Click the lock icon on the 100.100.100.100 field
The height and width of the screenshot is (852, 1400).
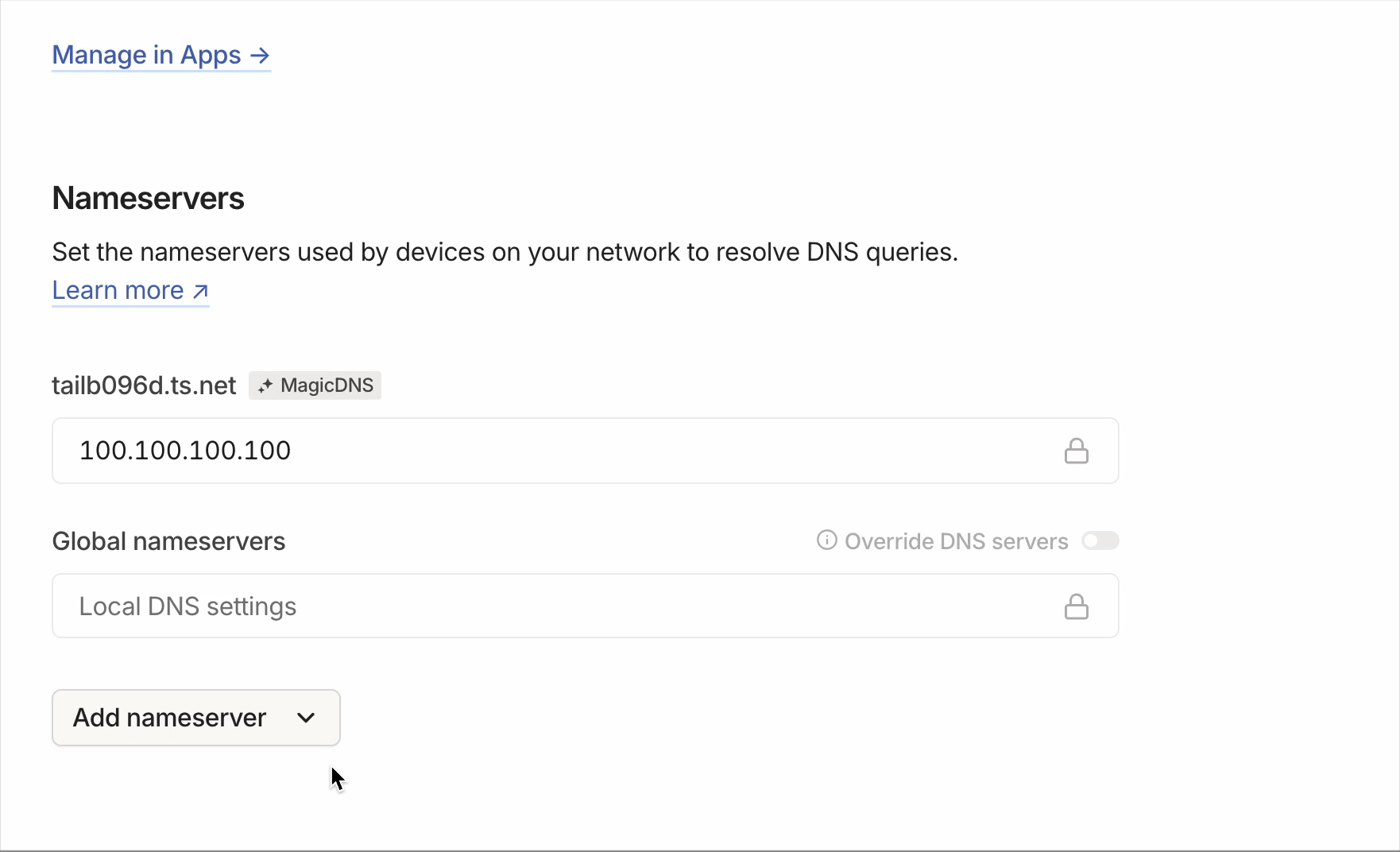point(1077,451)
